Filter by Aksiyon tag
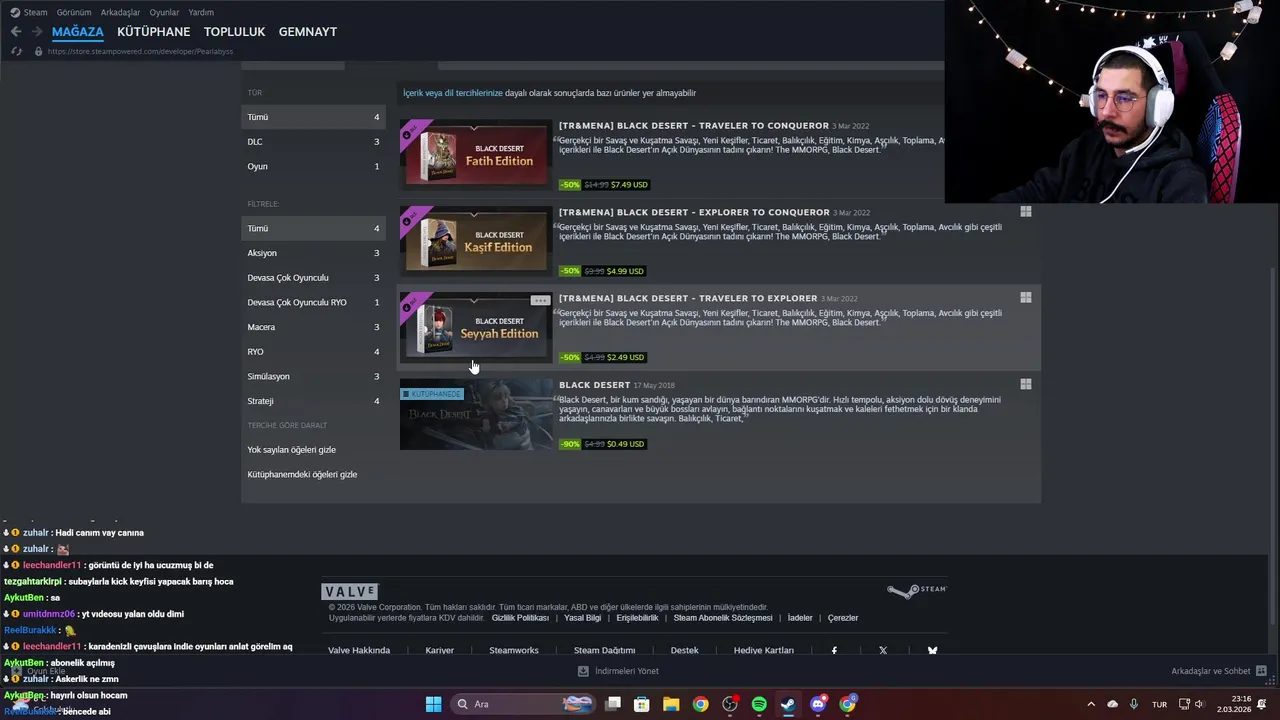The width and height of the screenshot is (1280, 720). (x=313, y=253)
